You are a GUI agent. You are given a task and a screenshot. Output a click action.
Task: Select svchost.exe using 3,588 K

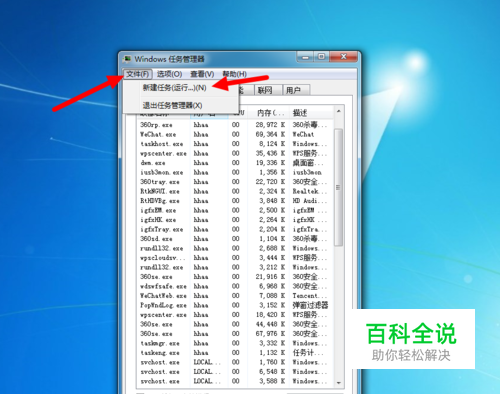click(160, 381)
